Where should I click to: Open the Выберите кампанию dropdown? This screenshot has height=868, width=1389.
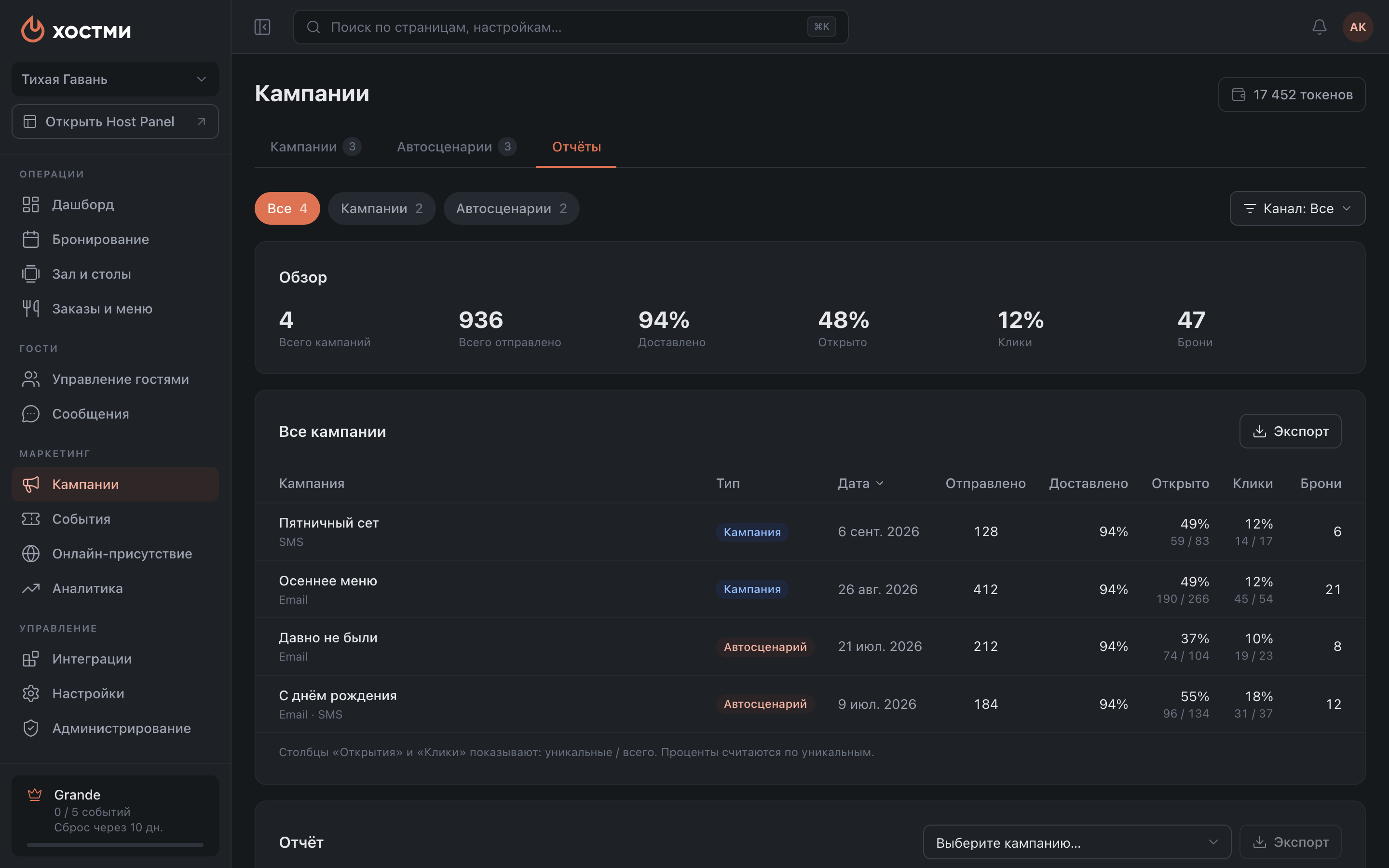[1077, 842]
